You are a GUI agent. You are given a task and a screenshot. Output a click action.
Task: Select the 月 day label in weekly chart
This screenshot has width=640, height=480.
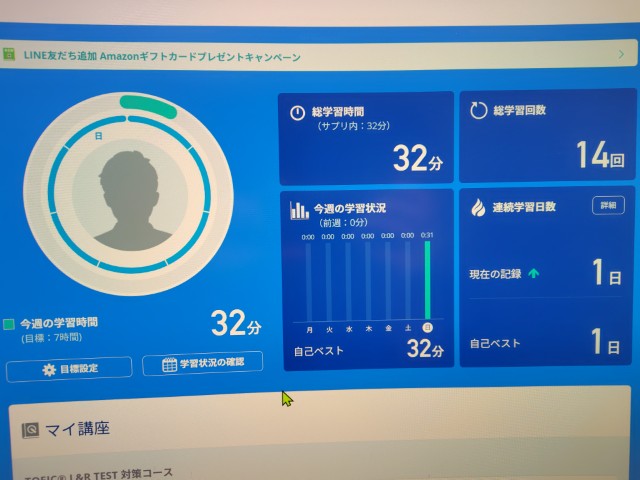coord(309,328)
